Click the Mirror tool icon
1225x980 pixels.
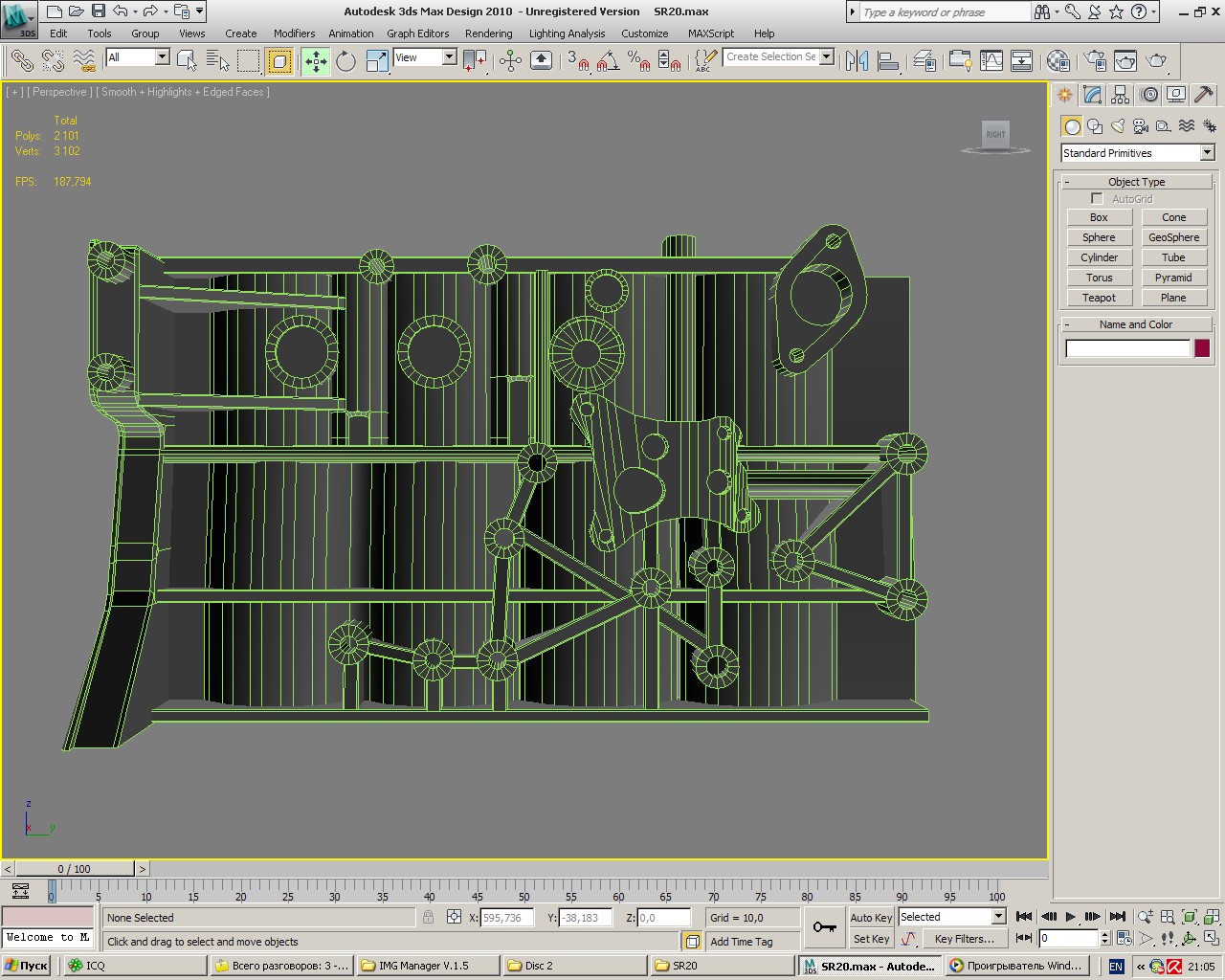(857, 61)
